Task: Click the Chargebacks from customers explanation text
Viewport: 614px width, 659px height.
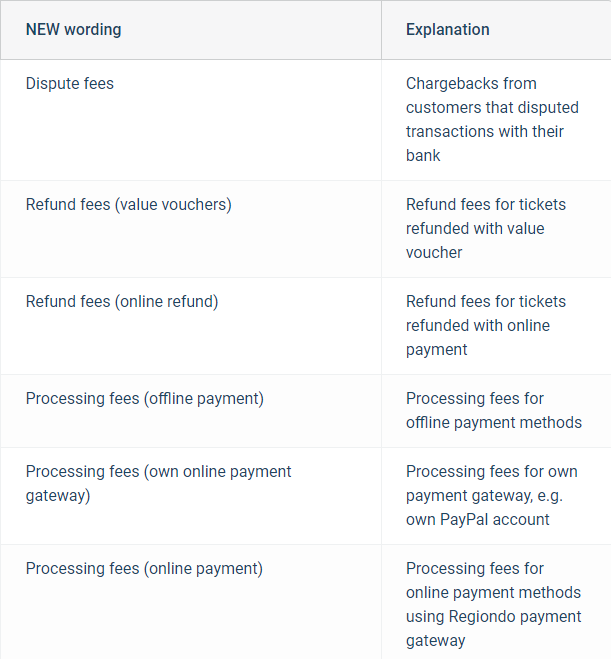Action: tap(492, 119)
